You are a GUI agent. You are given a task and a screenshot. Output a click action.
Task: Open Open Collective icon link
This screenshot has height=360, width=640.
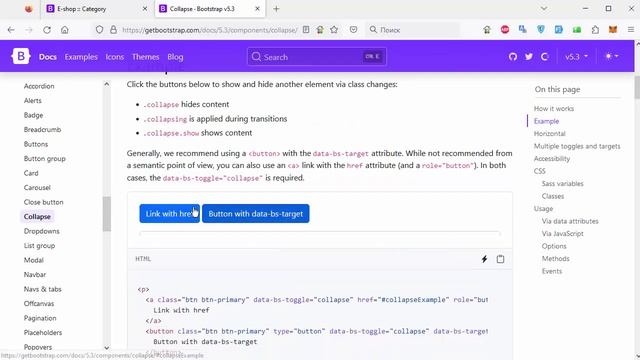[x=544, y=57]
